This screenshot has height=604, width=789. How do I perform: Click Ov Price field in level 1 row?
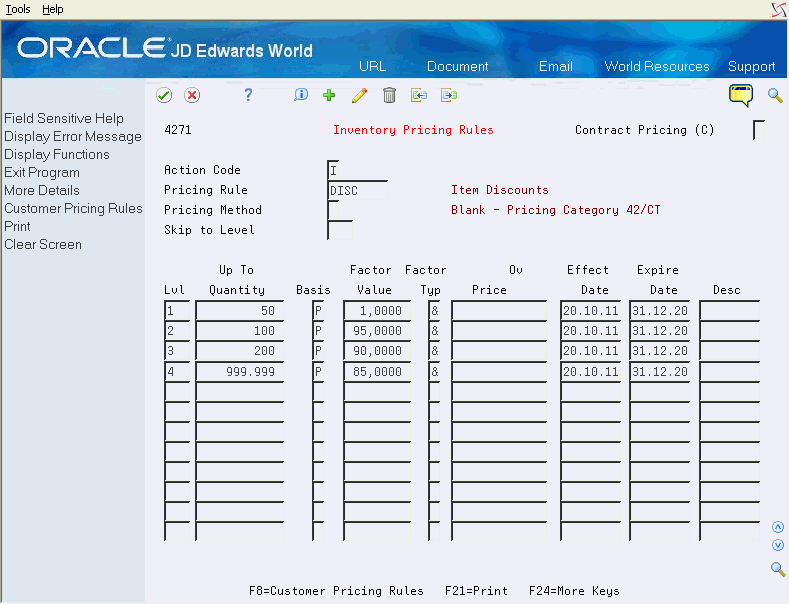[x=499, y=311]
